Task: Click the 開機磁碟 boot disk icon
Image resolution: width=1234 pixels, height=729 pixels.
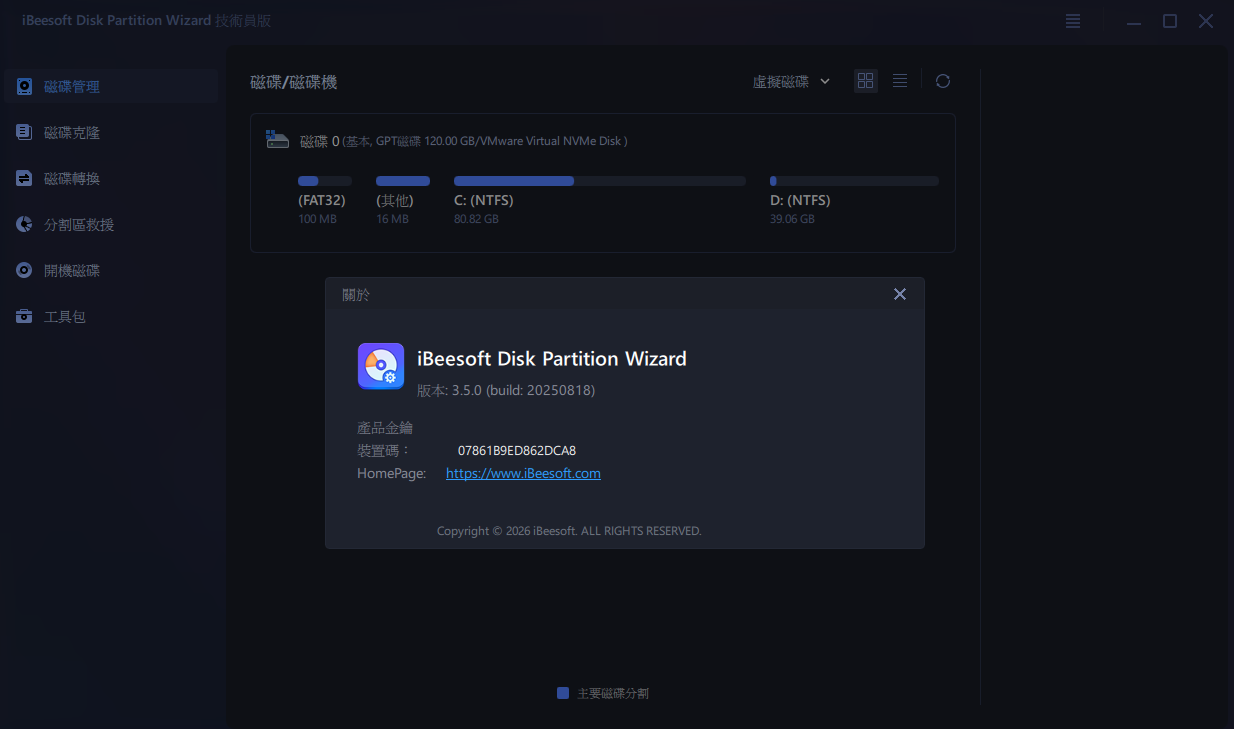Action: [x=24, y=271]
